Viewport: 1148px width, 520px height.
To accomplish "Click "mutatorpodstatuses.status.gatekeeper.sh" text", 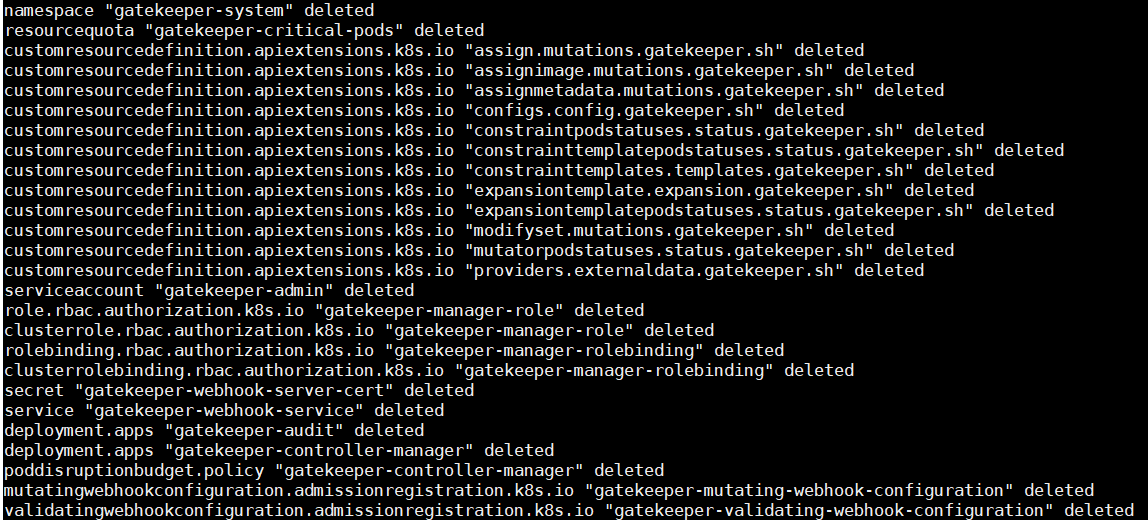I will 670,250.
